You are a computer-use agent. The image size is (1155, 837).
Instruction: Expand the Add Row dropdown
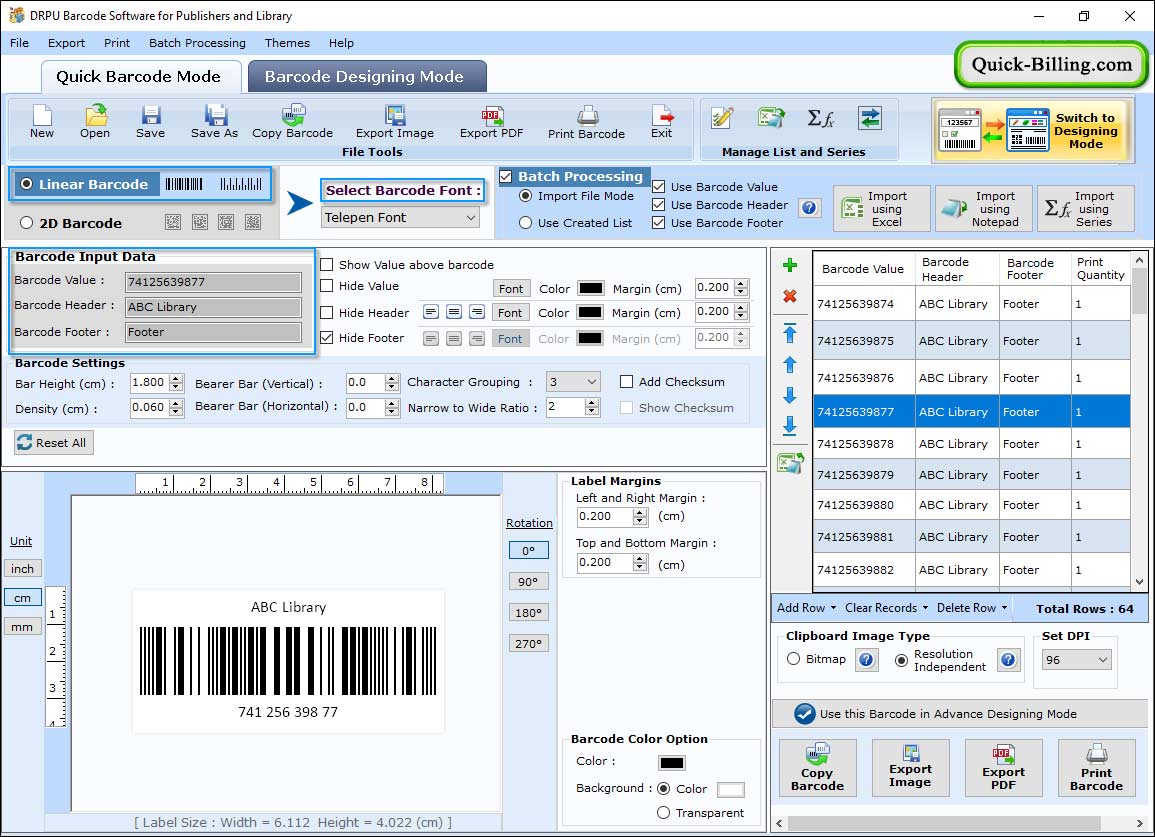click(807, 608)
